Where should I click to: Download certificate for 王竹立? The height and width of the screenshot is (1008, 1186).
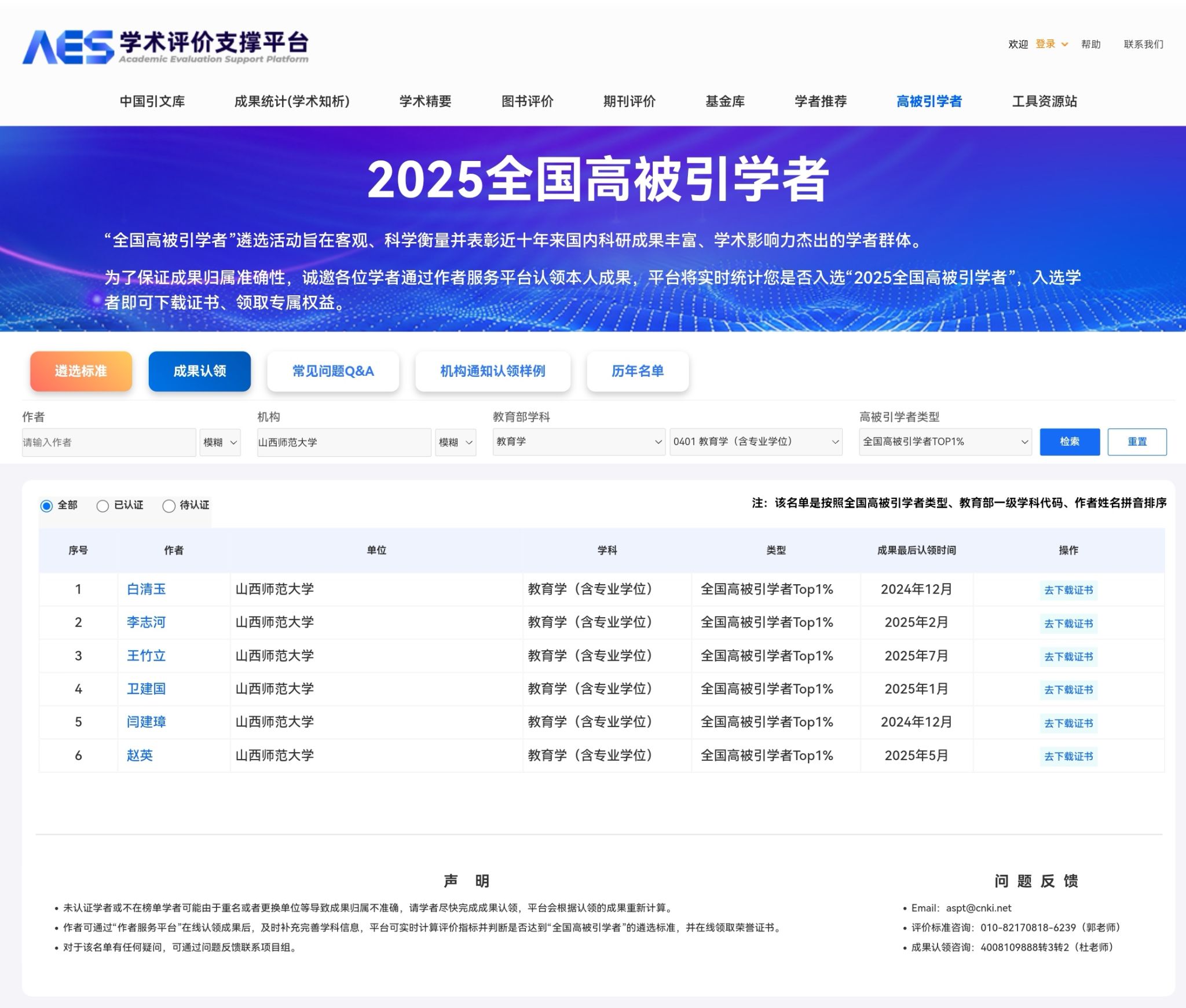click(1068, 657)
